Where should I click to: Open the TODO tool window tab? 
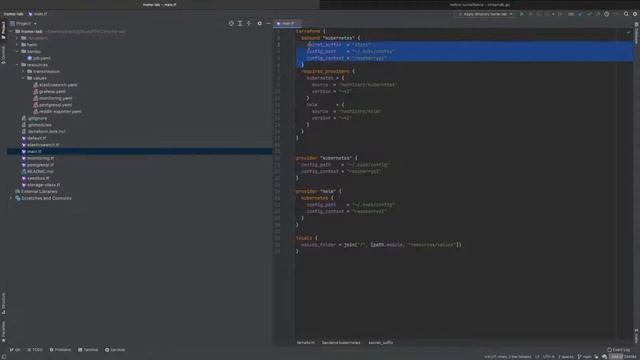point(35,350)
